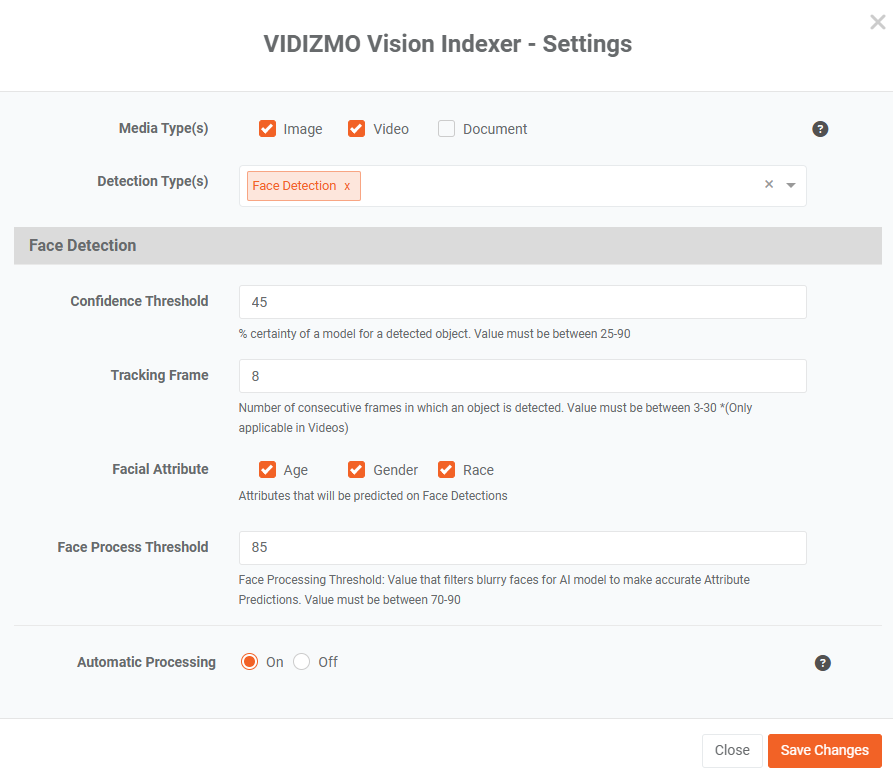
Task: Remove the Face Detection tag
Action: pos(347,186)
